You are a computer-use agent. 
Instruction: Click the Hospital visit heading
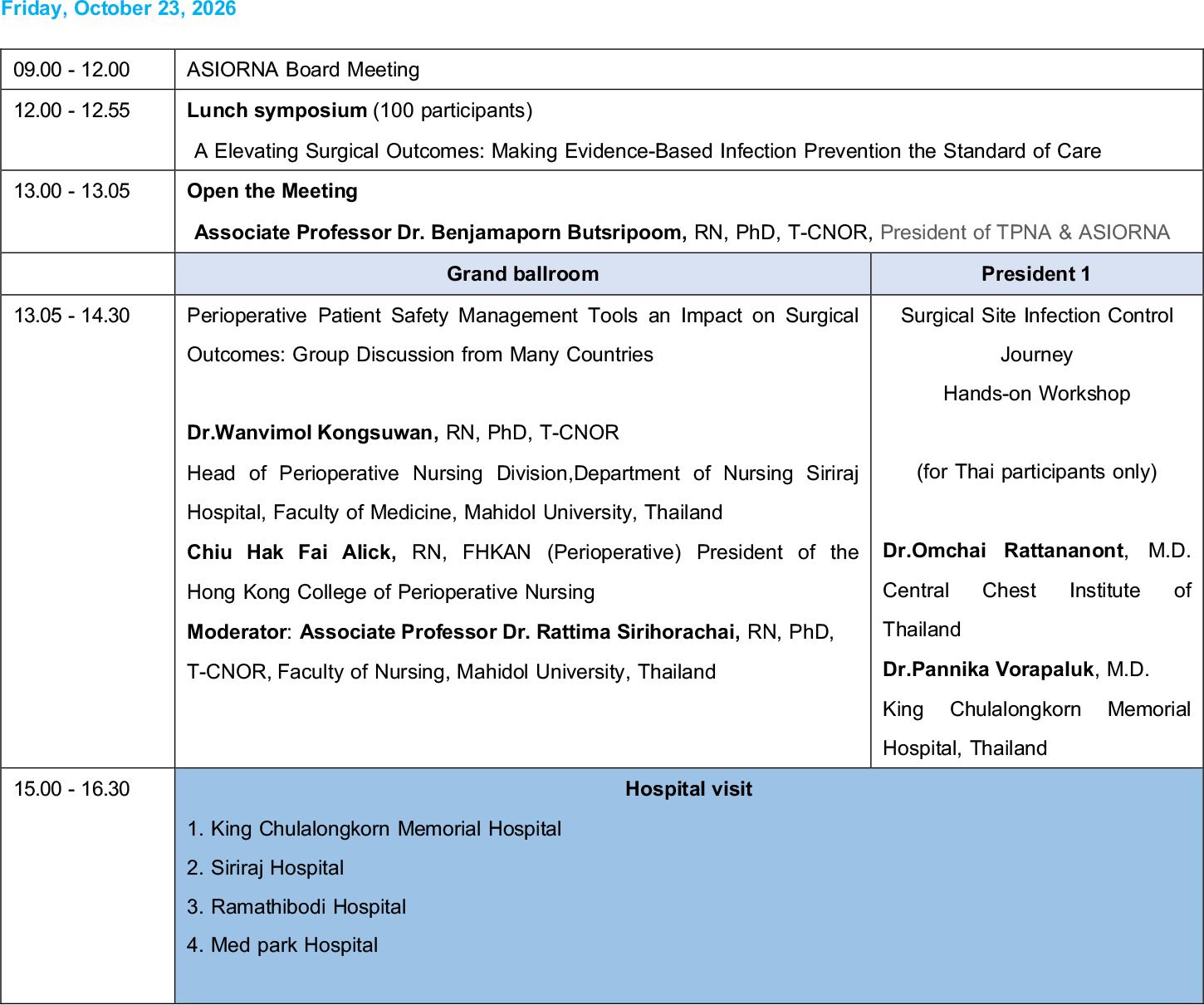[688, 789]
